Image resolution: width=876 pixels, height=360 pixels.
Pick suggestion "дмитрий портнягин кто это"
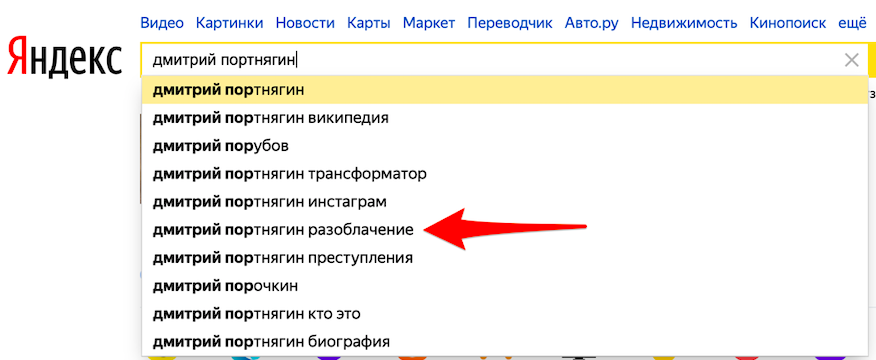coord(504,314)
